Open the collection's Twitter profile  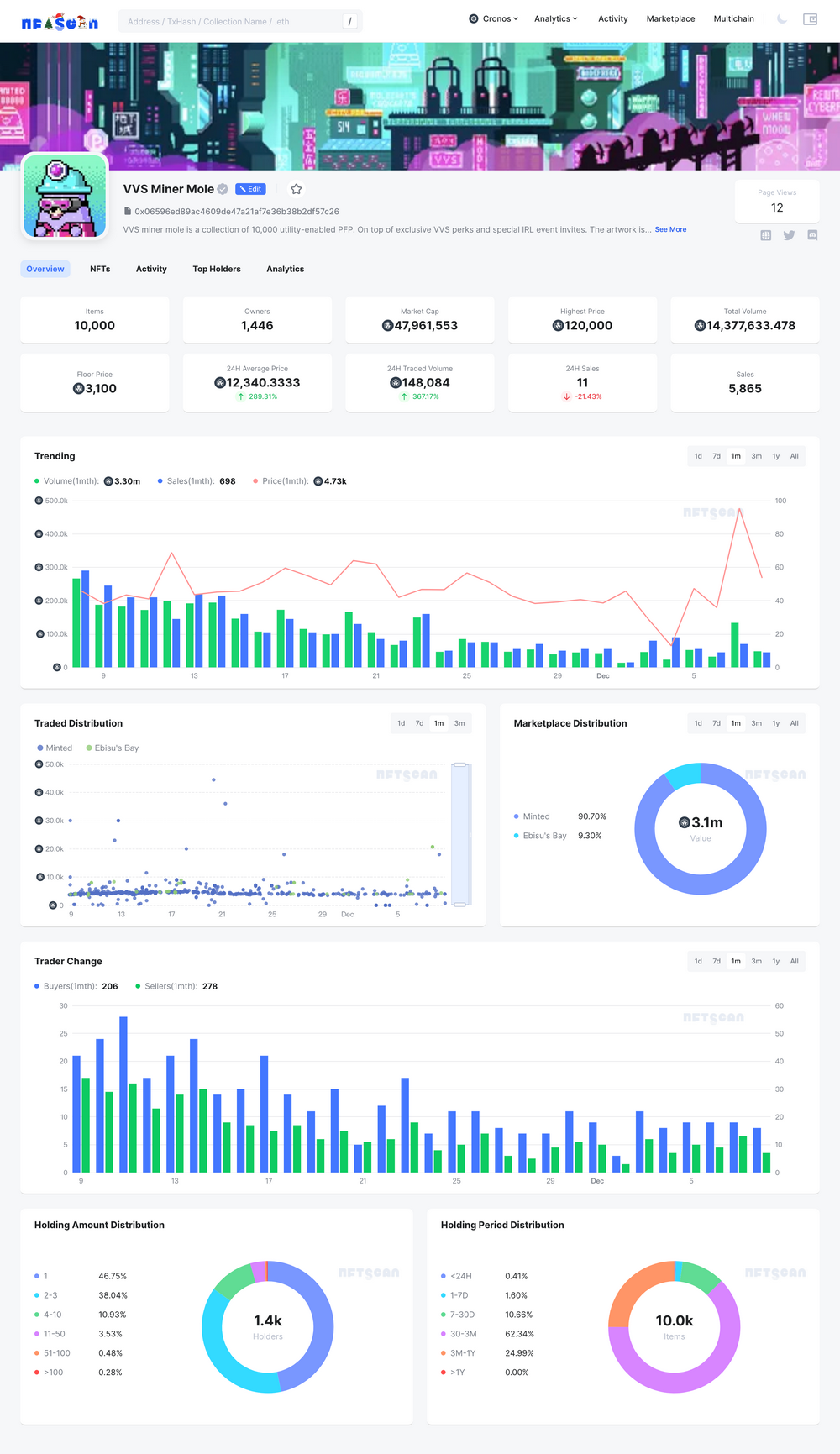coord(789,235)
